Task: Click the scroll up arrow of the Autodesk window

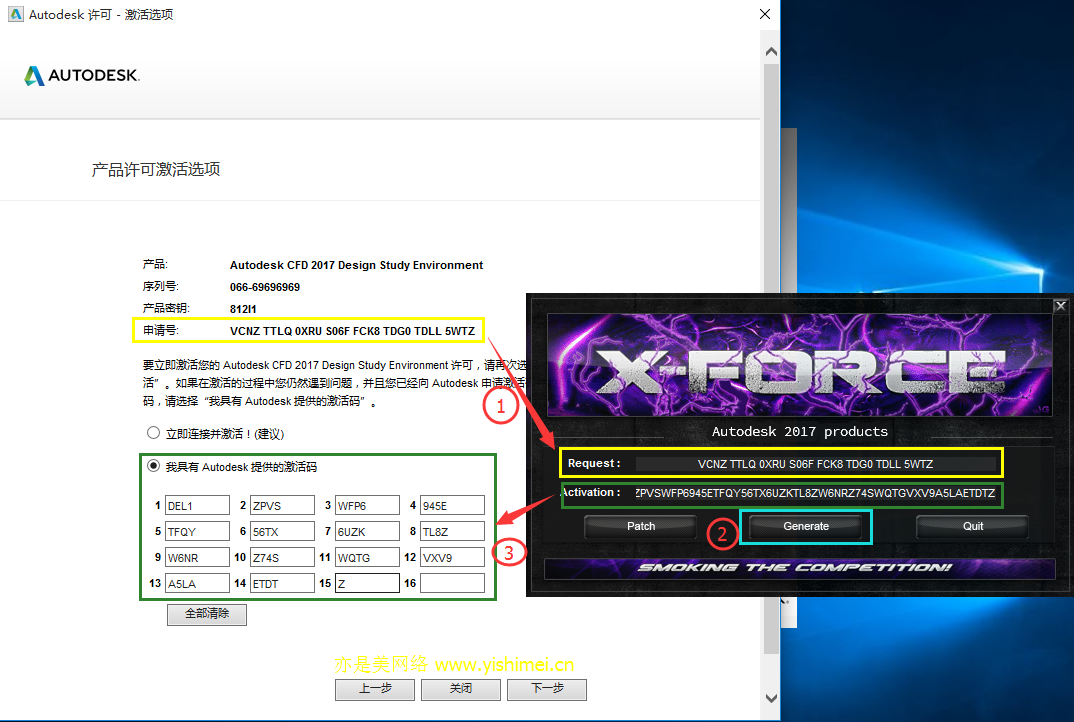Action: (x=771, y=51)
